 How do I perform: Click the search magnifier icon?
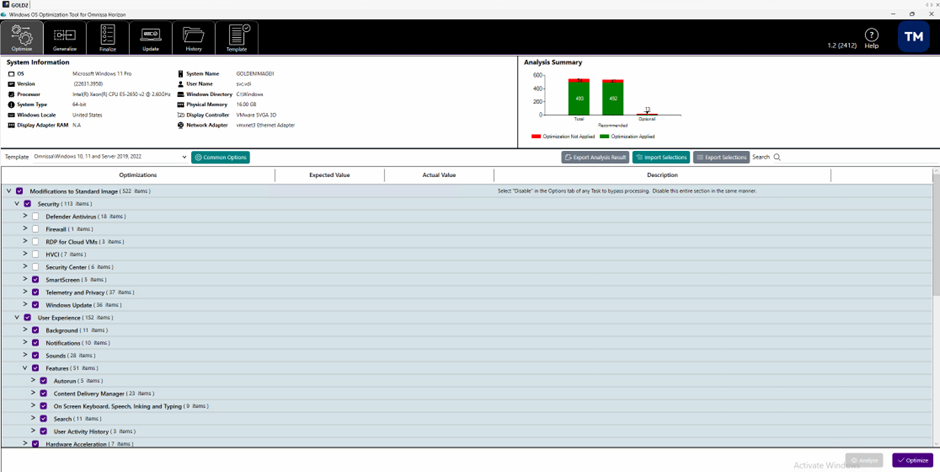point(777,157)
